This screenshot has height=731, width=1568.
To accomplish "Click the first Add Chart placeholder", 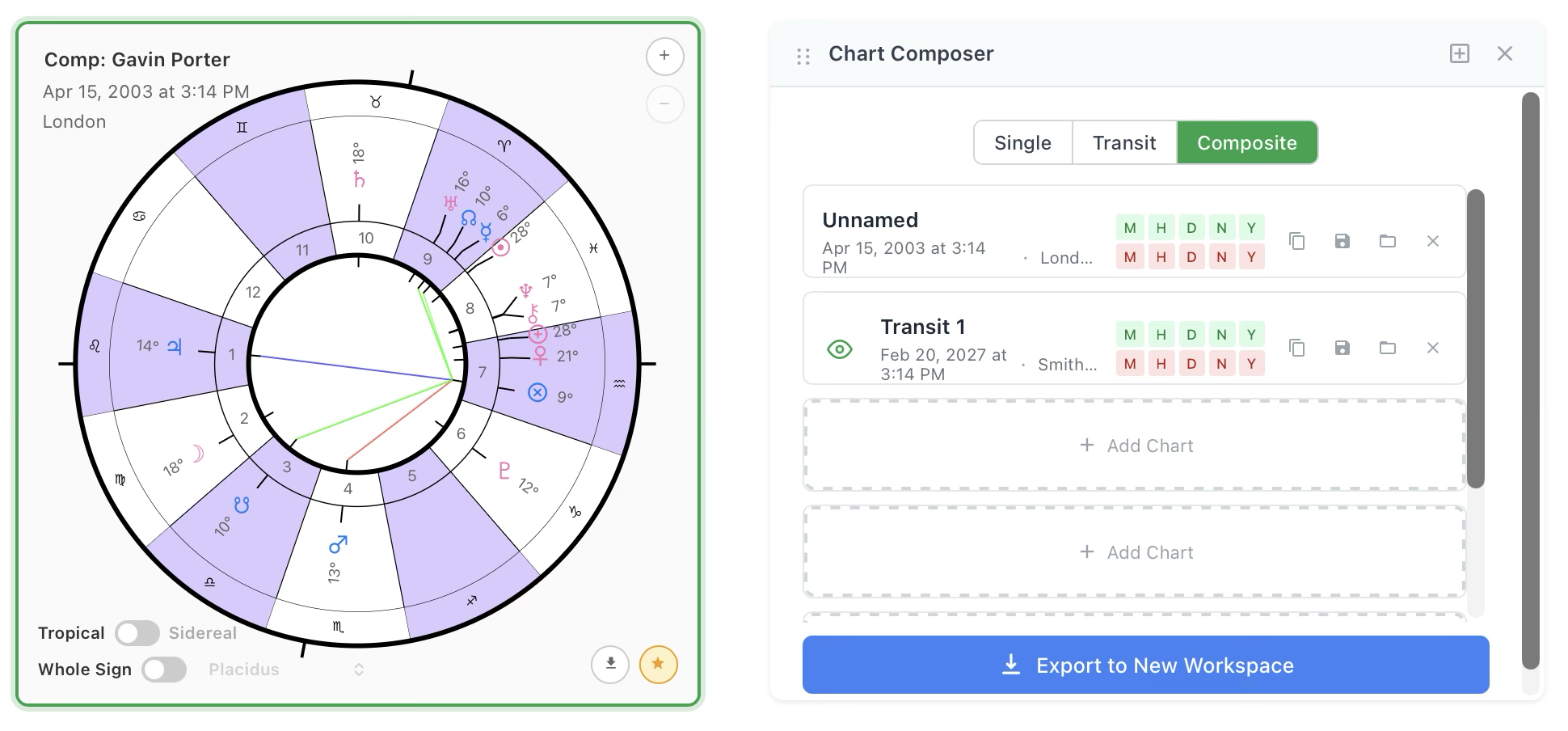I will 1135,445.
